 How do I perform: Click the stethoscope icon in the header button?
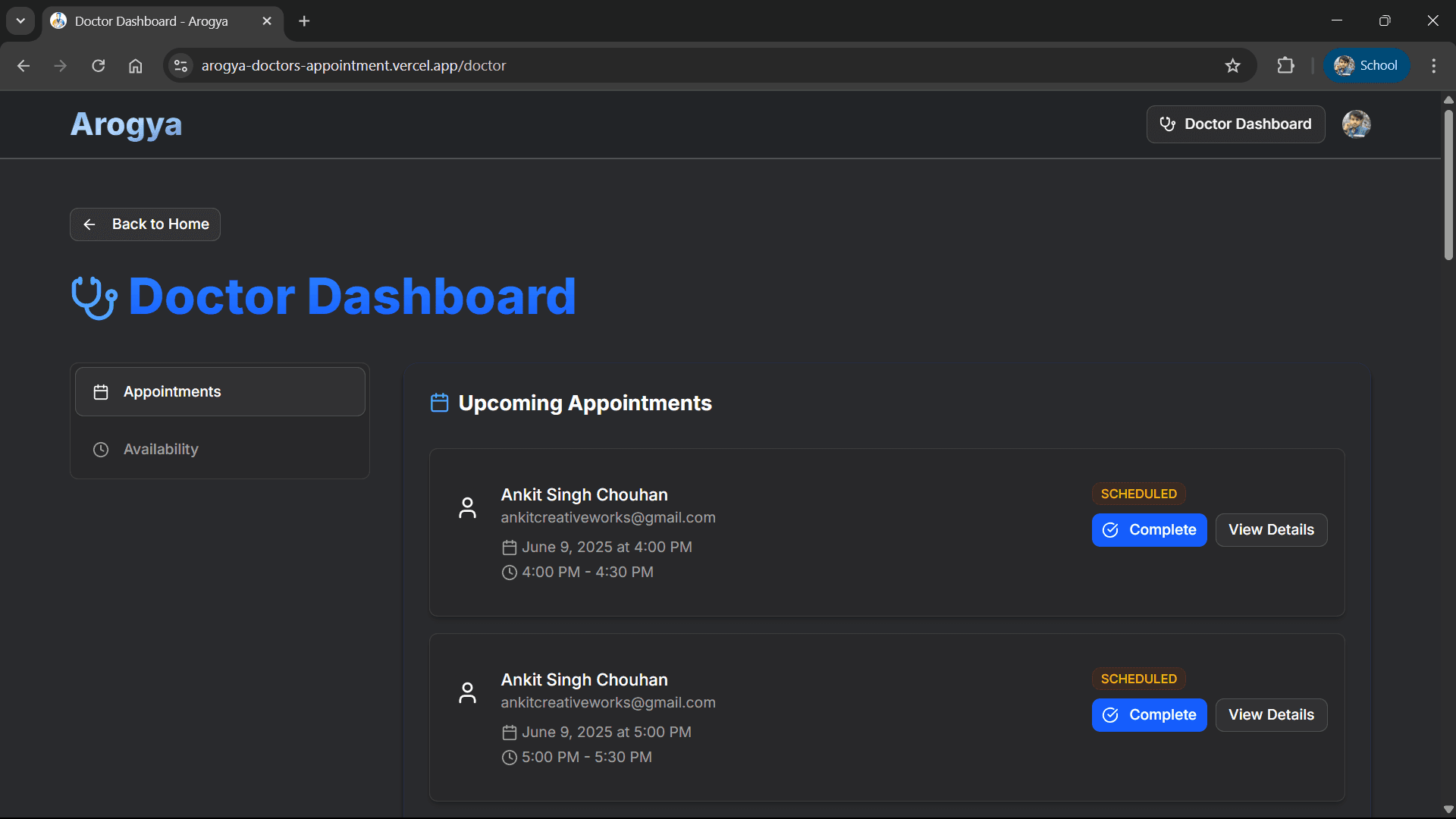[1168, 124]
